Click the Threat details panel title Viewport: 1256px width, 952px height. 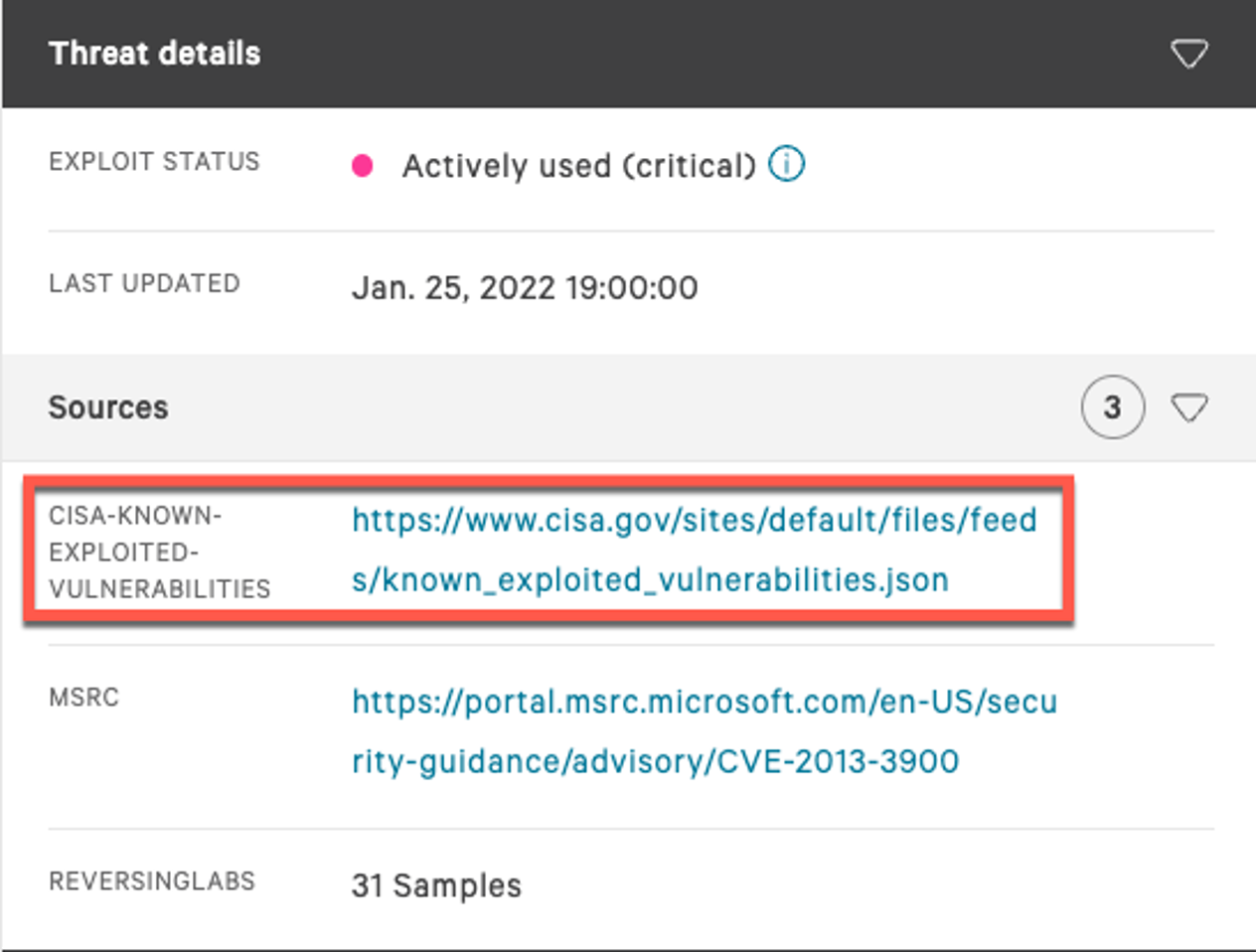pos(155,54)
